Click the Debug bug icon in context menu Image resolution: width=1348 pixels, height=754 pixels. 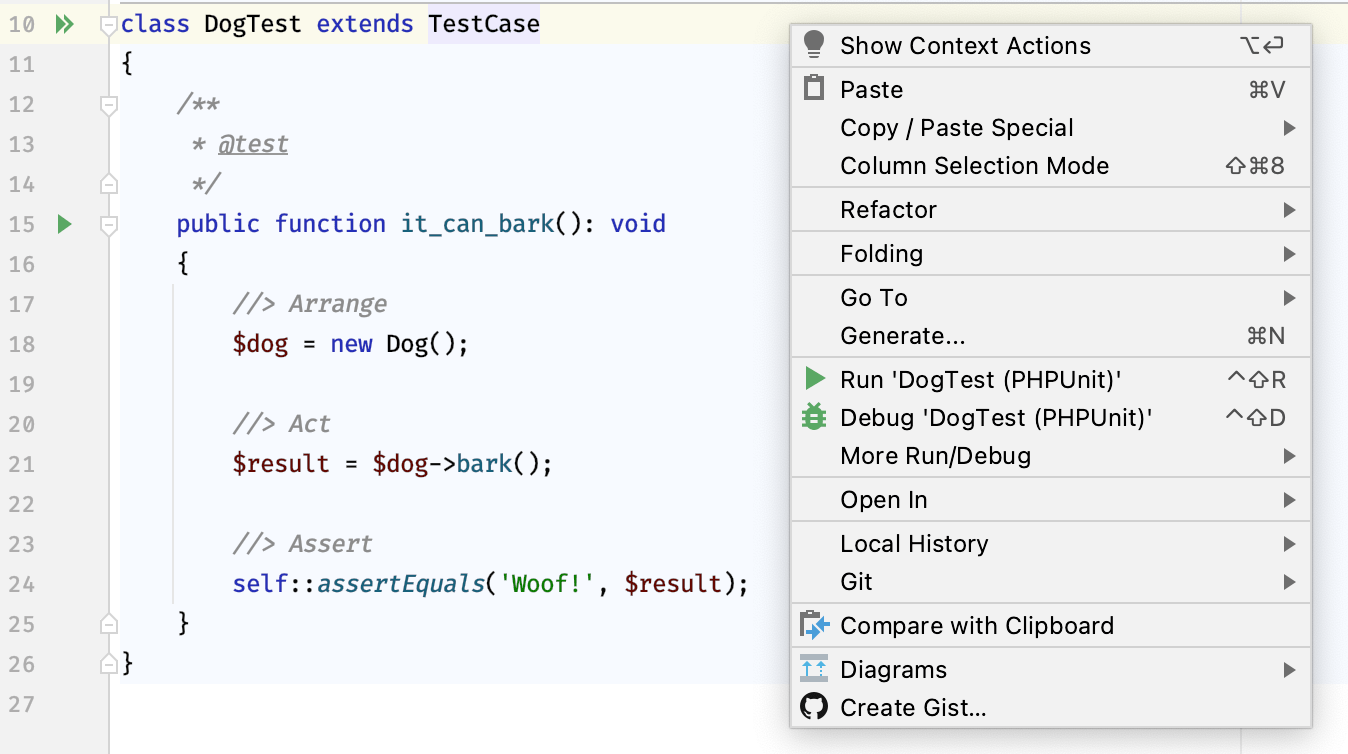[816, 417]
